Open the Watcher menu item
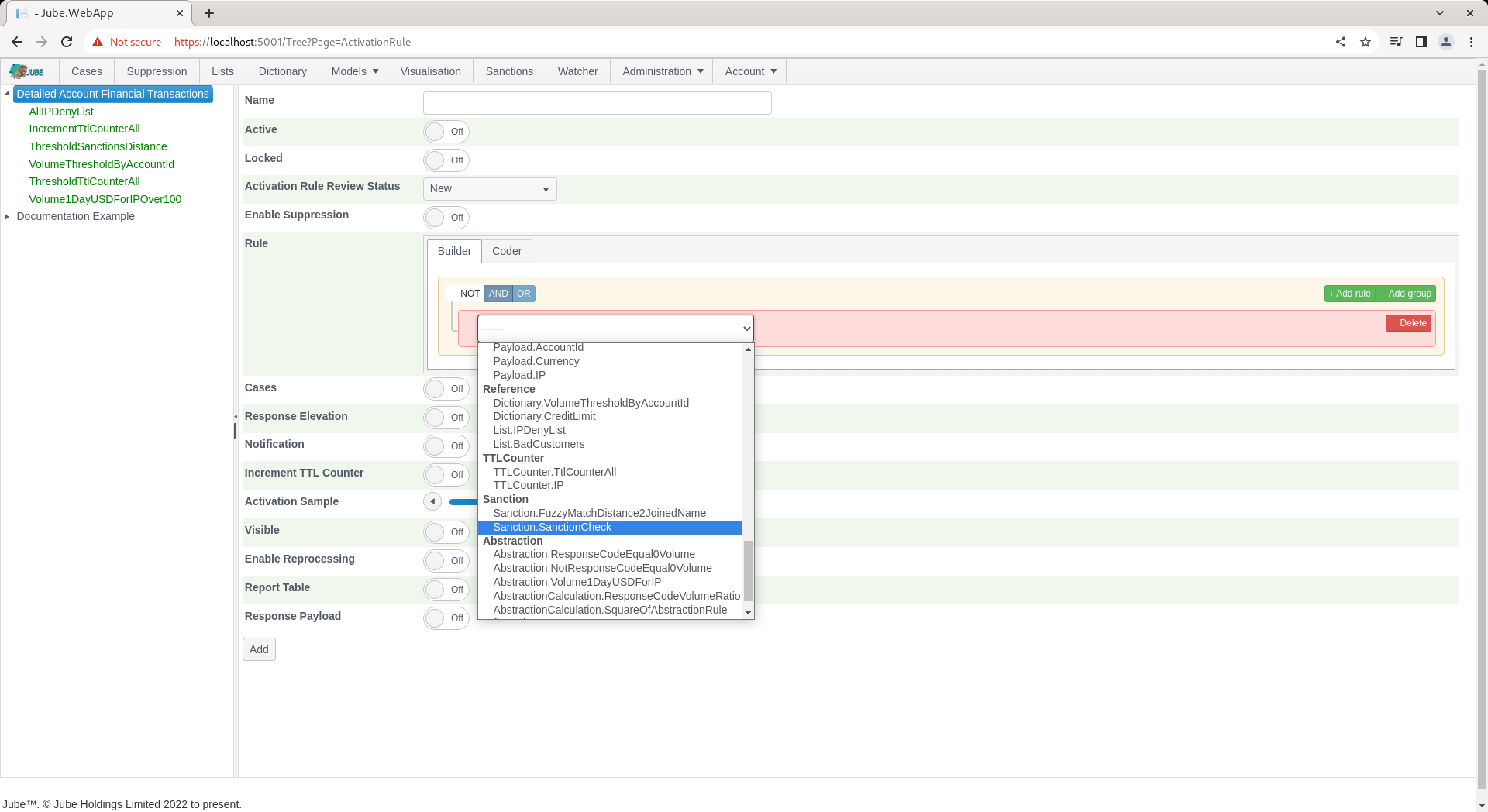The image size is (1488, 812). click(x=577, y=71)
